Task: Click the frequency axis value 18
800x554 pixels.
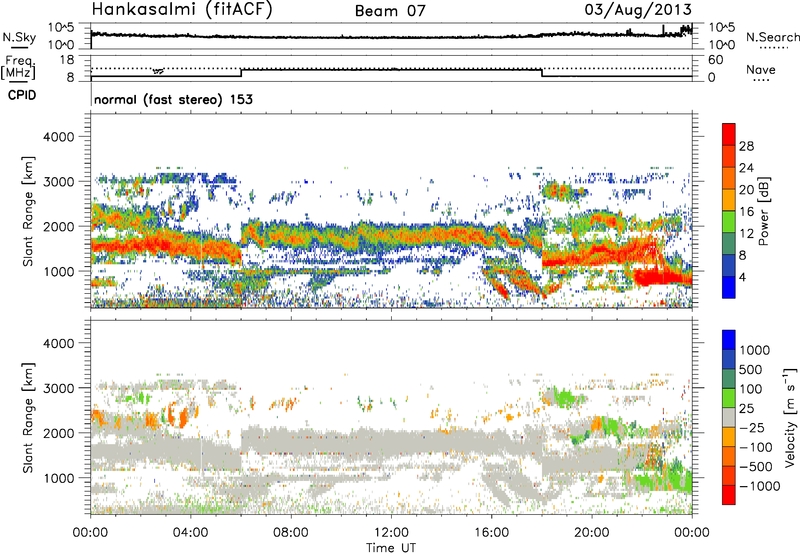Action: tap(67, 60)
